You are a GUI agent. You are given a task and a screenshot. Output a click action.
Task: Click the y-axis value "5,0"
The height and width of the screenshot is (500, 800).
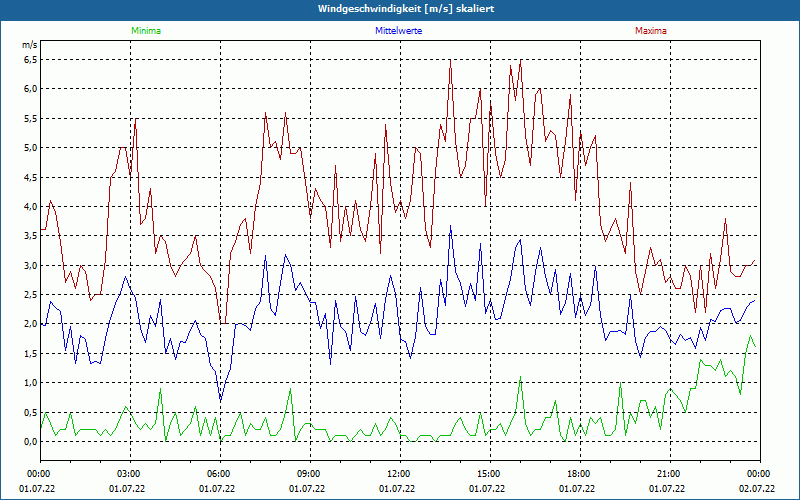click(x=31, y=148)
